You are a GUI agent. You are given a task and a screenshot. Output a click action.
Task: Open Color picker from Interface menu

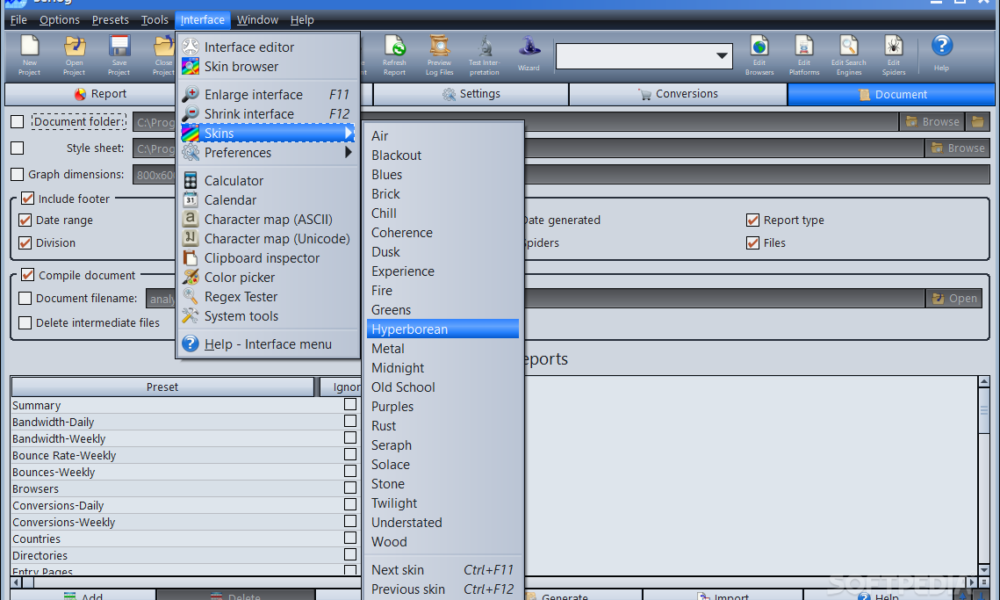tap(239, 277)
